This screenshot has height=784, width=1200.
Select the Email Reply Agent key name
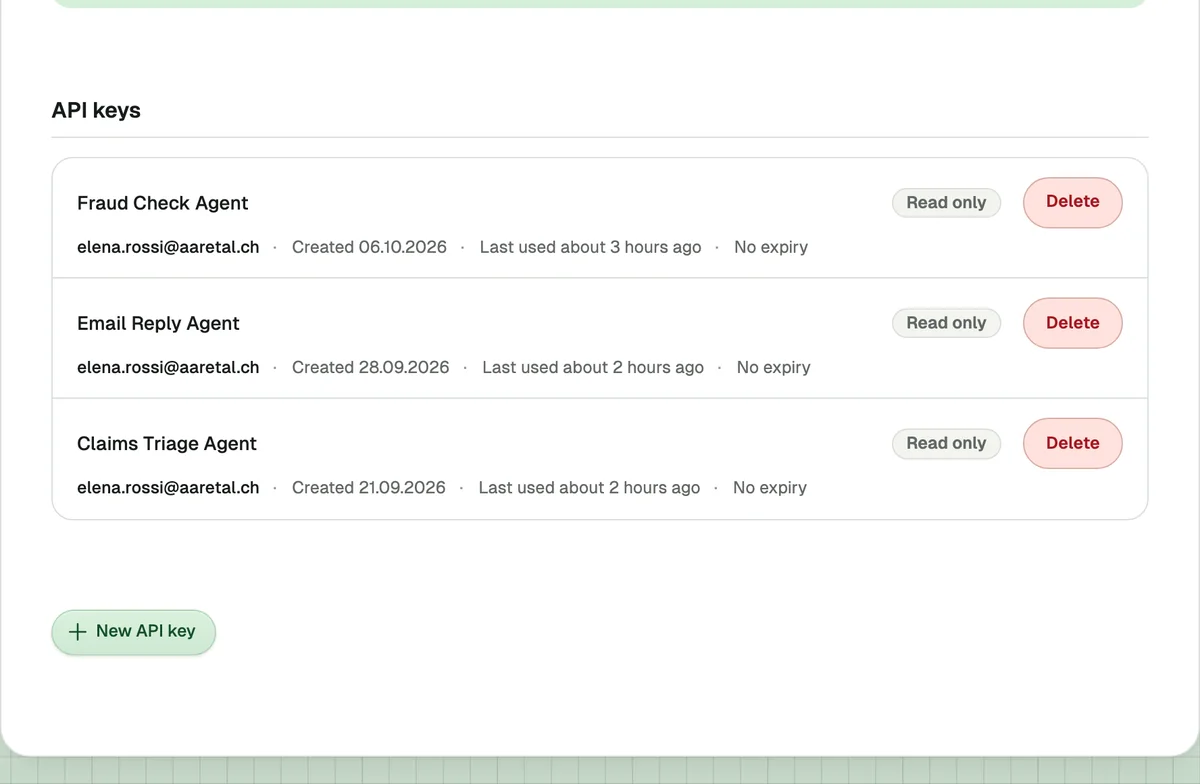coord(158,323)
